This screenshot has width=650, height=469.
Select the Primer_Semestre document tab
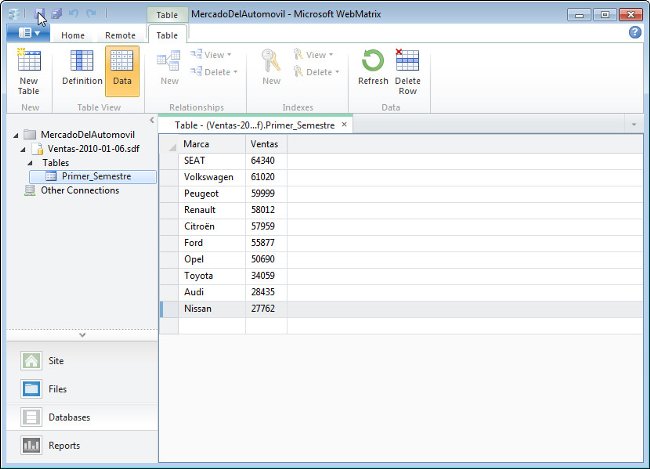click(254, 125)
